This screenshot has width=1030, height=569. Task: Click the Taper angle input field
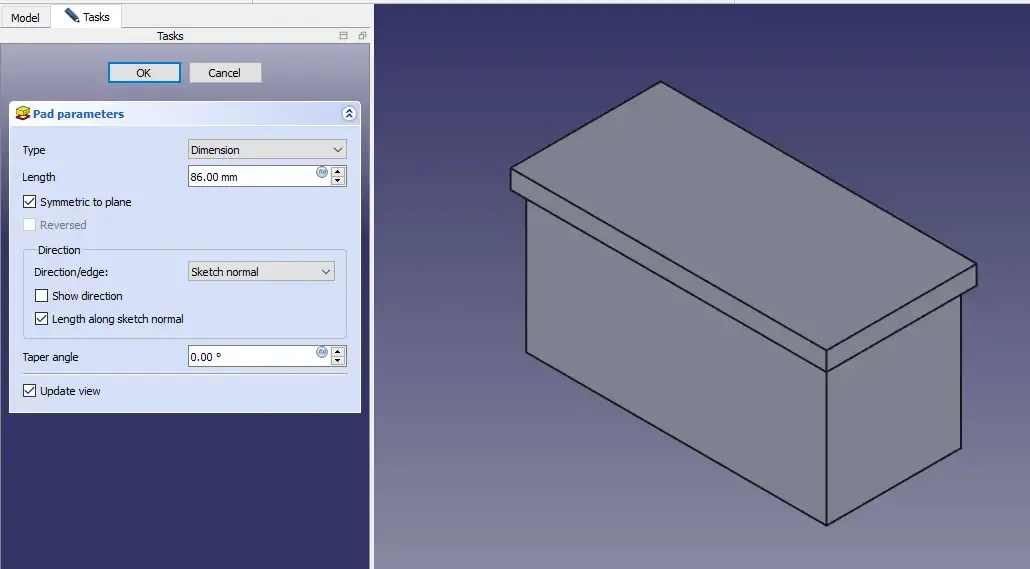(251, 357)
